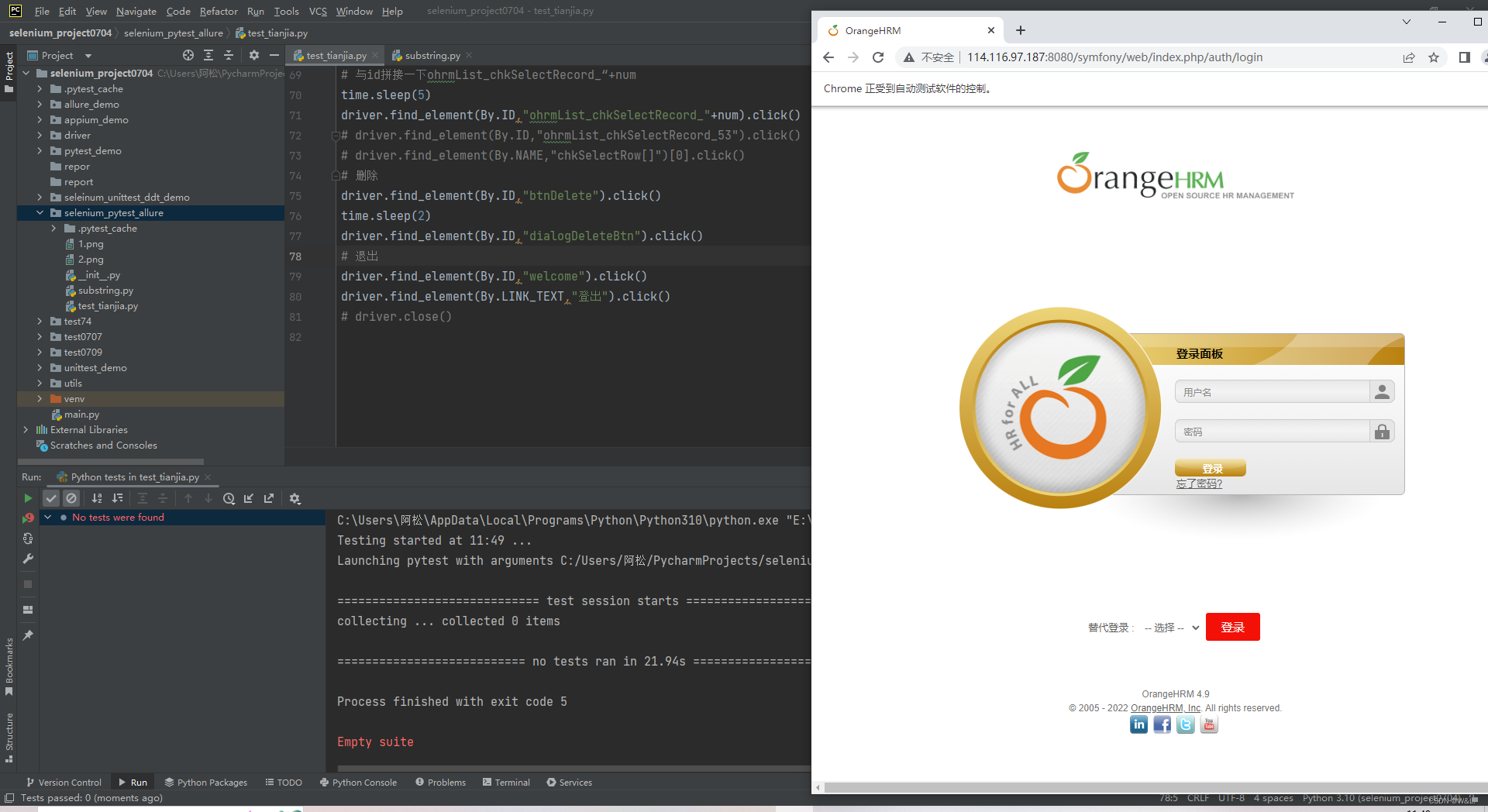Toggle Show Passed tests checkmark
1488x812 pixels.
tap(51, 498)
